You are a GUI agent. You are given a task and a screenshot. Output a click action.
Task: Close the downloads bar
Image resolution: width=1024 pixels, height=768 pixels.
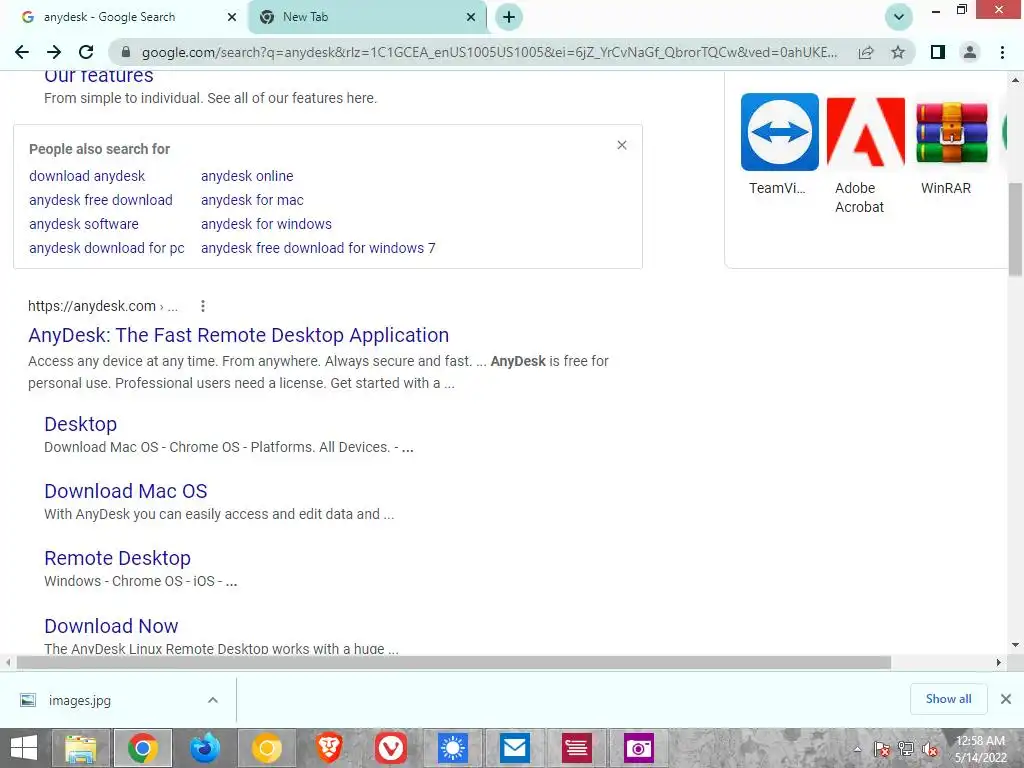pos(1006,699)
